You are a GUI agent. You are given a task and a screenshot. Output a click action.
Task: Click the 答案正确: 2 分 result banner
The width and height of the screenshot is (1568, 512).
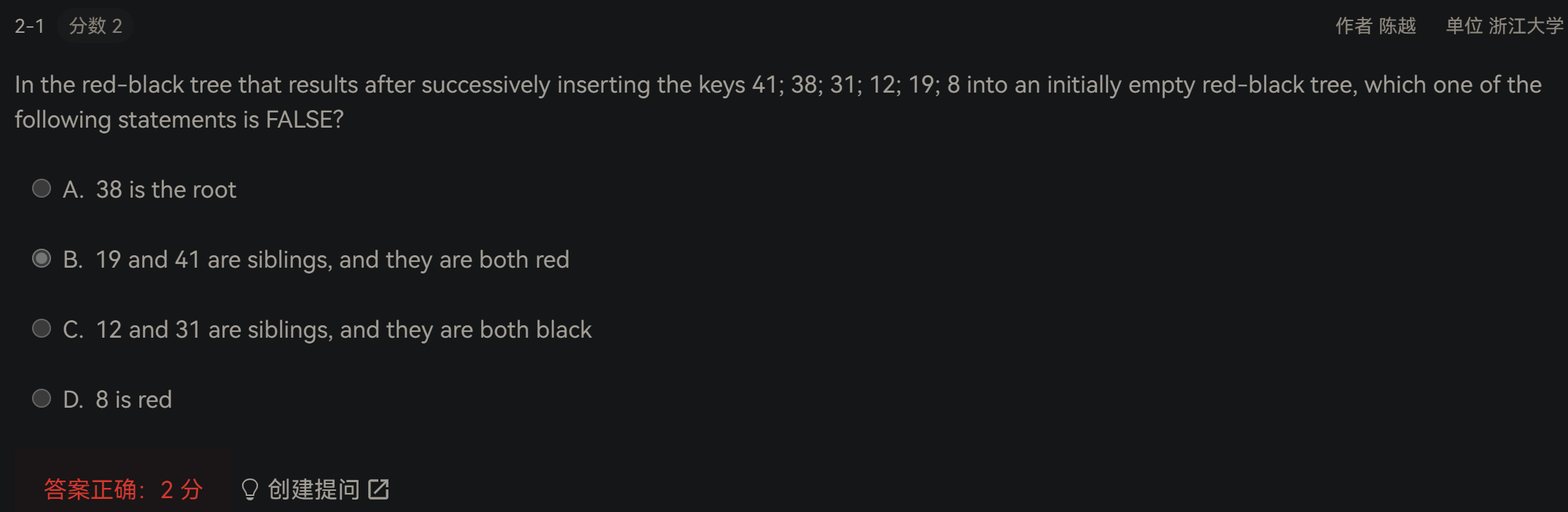(123, 489)
